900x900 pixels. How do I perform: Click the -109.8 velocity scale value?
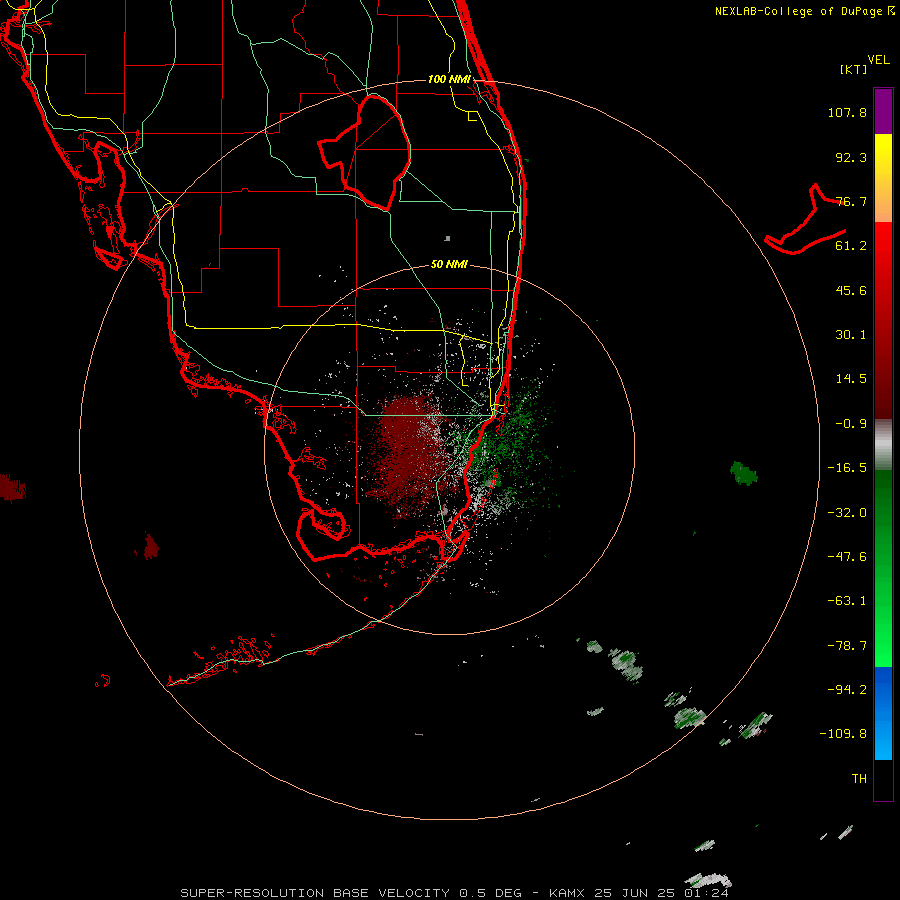point(843,734)
